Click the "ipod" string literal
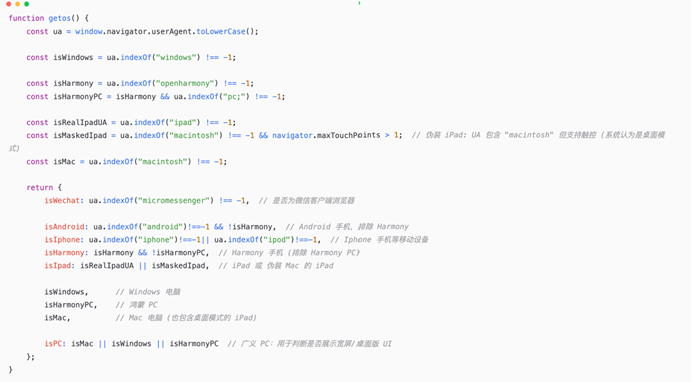Viewport: 692px width, 382px height. (279, 240)
